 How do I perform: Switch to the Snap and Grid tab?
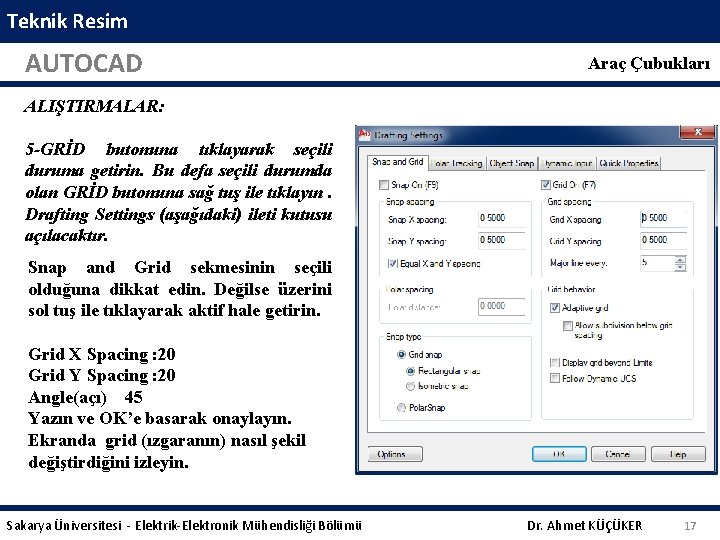pos(398,162)
